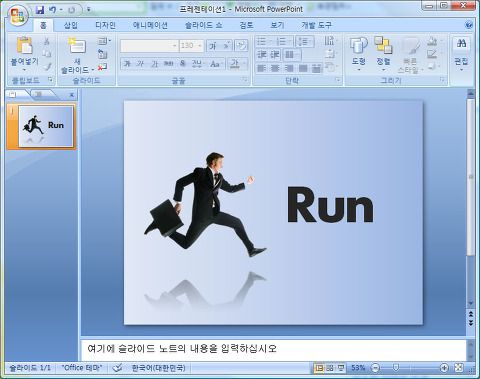Open the 검토 ribbon tab
Image resolution: width=480 pixels, height=379 pixels.
[x=246, y=25]
